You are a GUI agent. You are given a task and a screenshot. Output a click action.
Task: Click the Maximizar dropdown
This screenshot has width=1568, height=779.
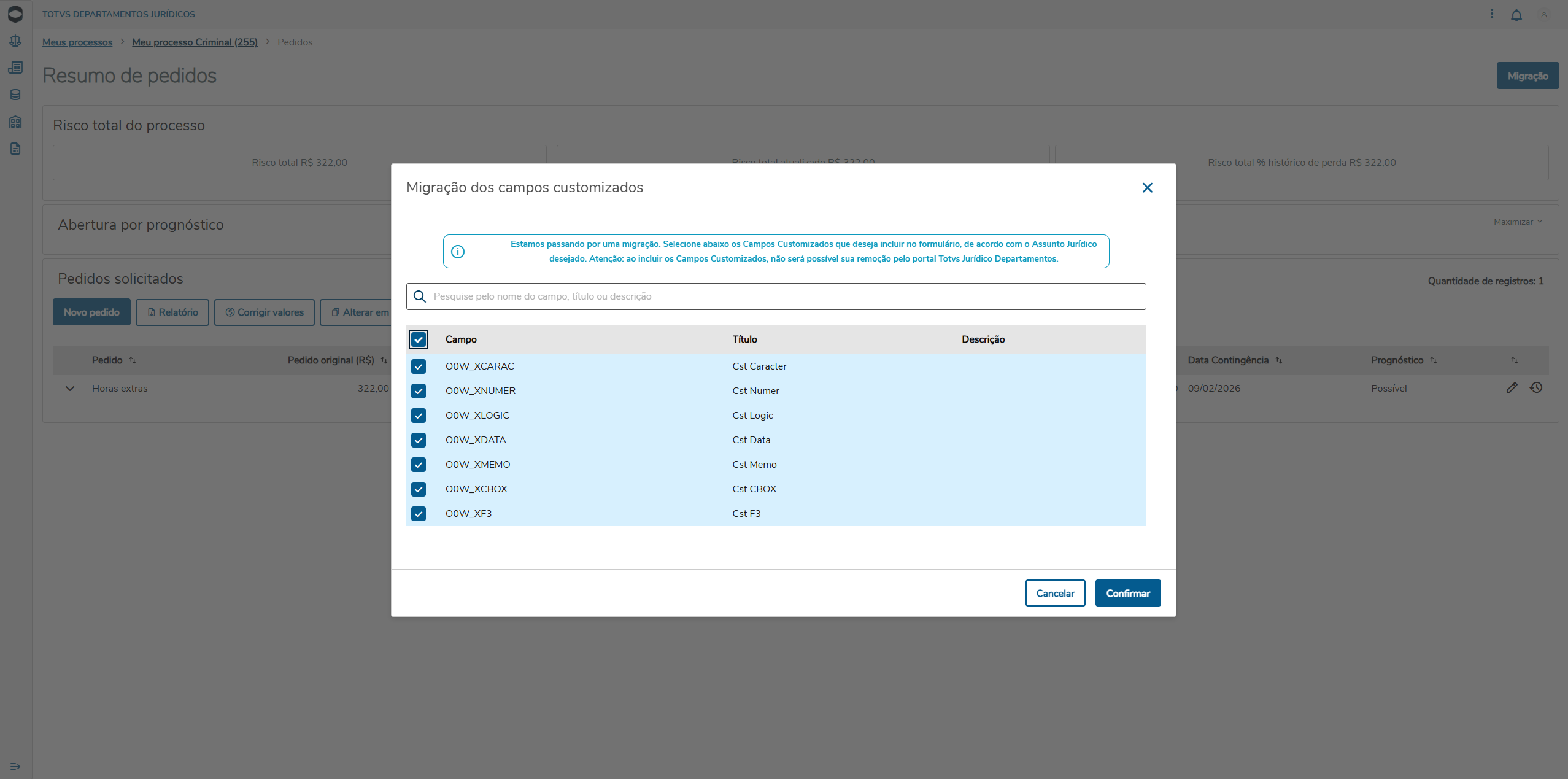click(1517, 222)
